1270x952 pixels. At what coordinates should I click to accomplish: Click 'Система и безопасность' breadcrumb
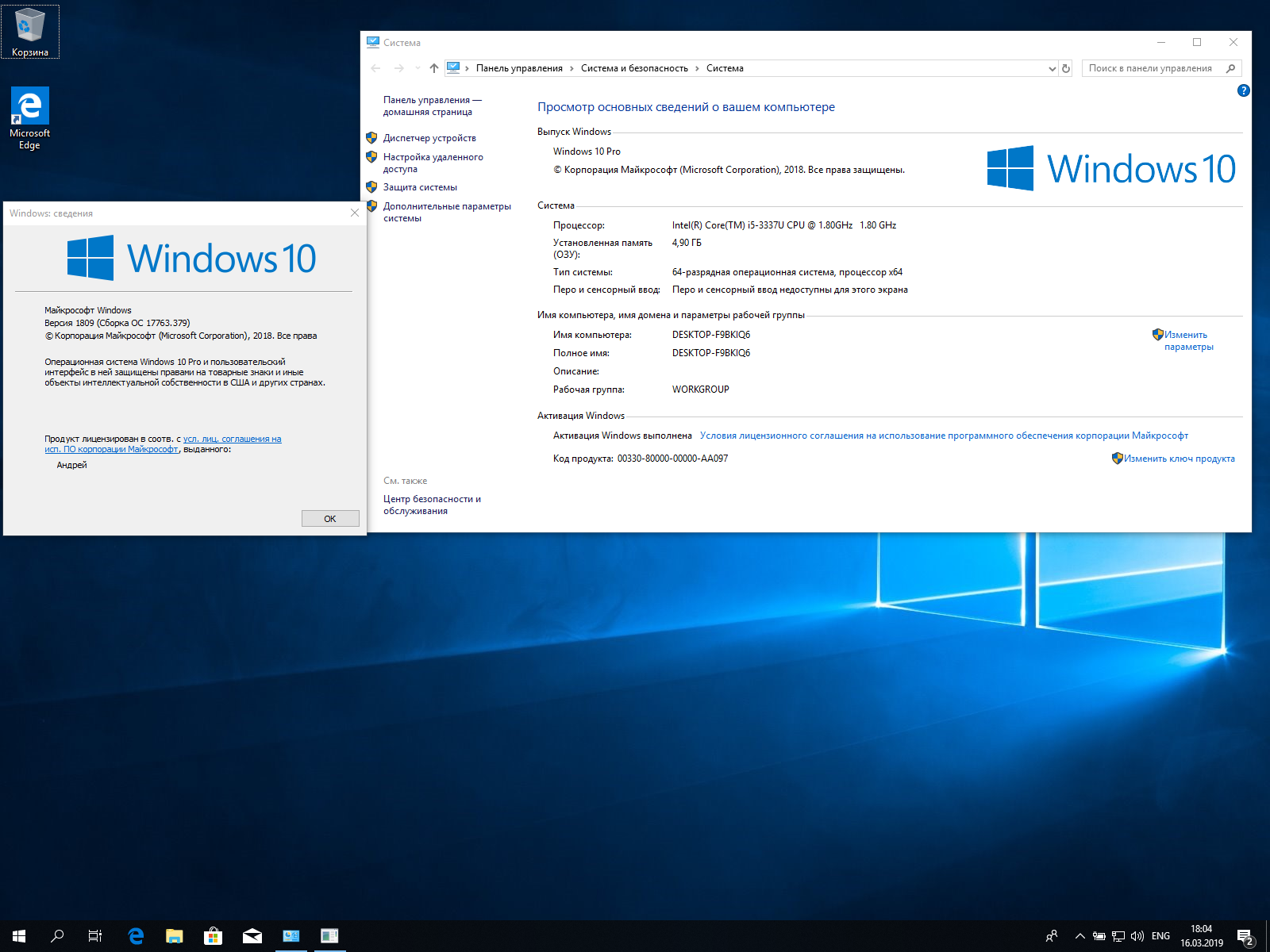click(x=634, y=68)
